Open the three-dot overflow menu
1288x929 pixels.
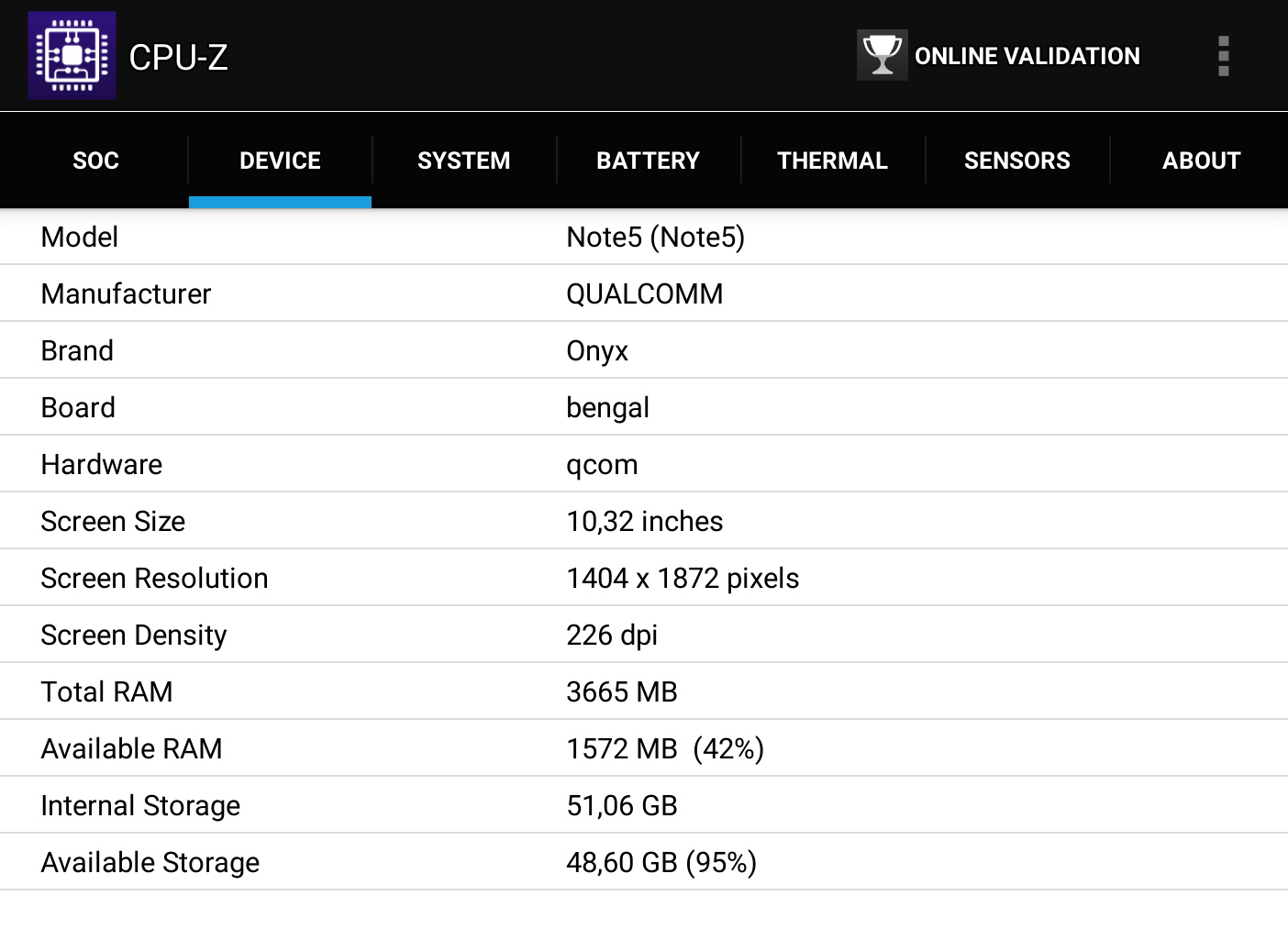pyautogui.click(x=1223, y=56)
